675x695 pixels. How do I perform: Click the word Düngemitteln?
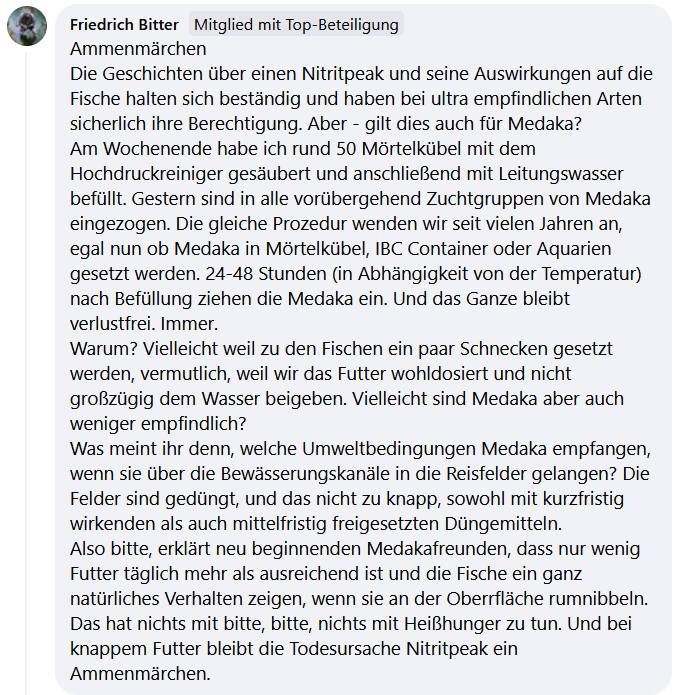point(503,524)
